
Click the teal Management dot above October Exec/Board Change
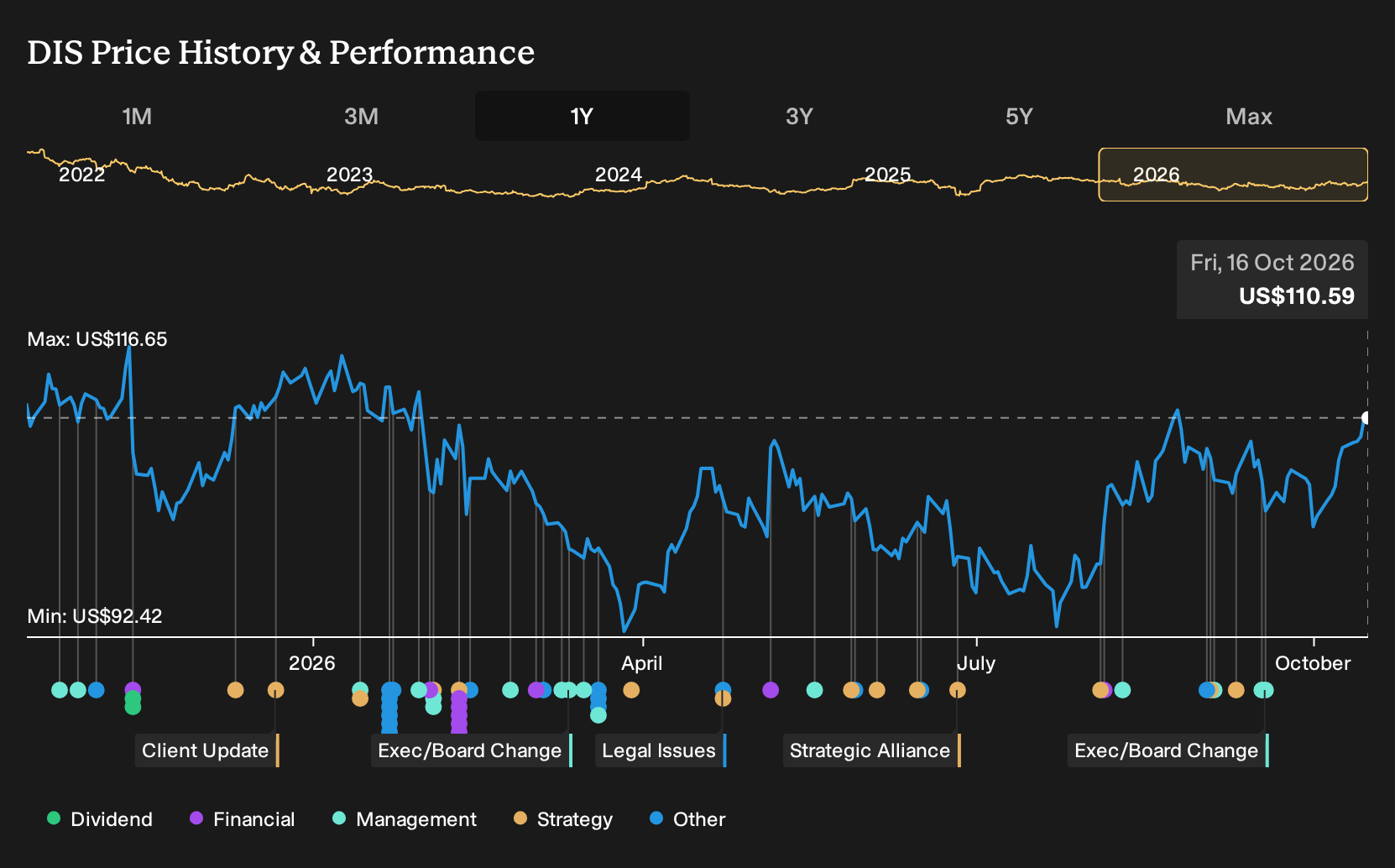coord(1265,690)
